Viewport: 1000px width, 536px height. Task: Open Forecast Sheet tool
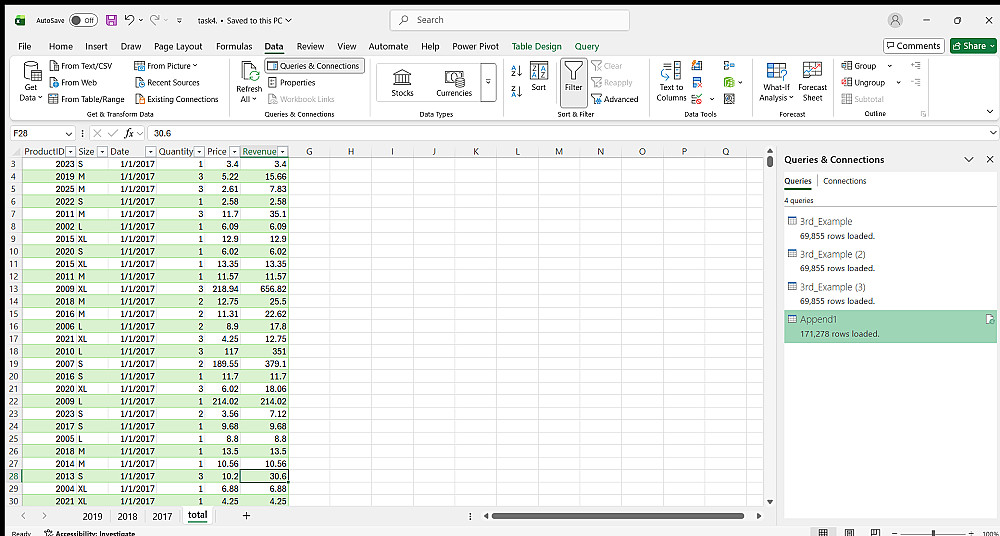(812, 82)
